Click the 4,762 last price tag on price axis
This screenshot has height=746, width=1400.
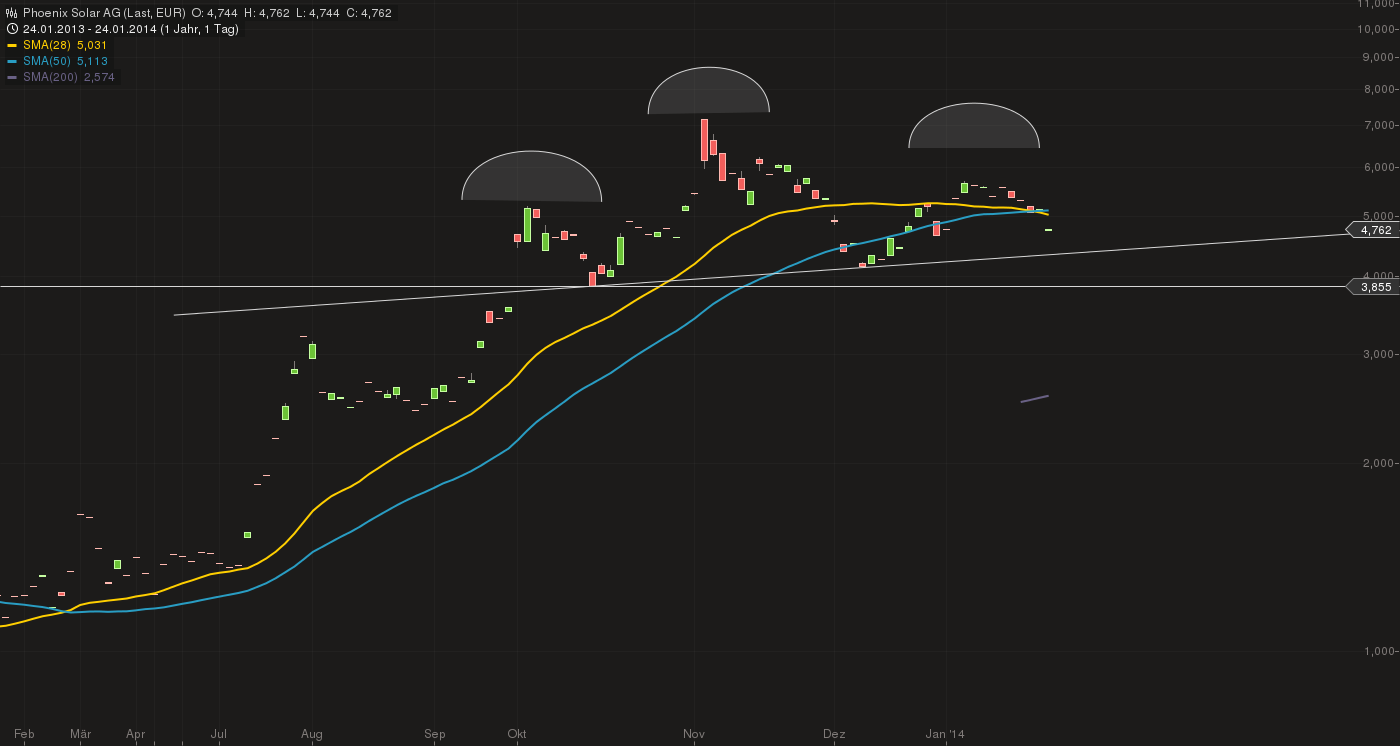[x=1372, y=230]
